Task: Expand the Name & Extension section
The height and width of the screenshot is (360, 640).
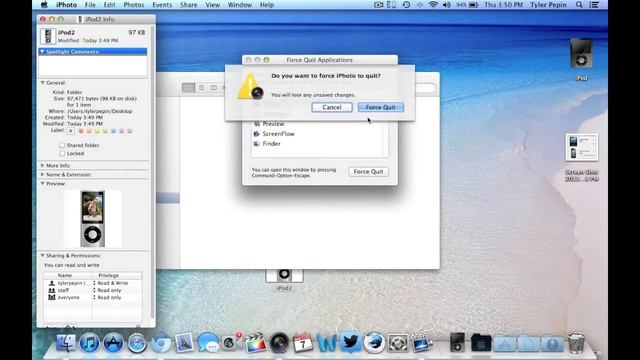Action: (42, 175)
